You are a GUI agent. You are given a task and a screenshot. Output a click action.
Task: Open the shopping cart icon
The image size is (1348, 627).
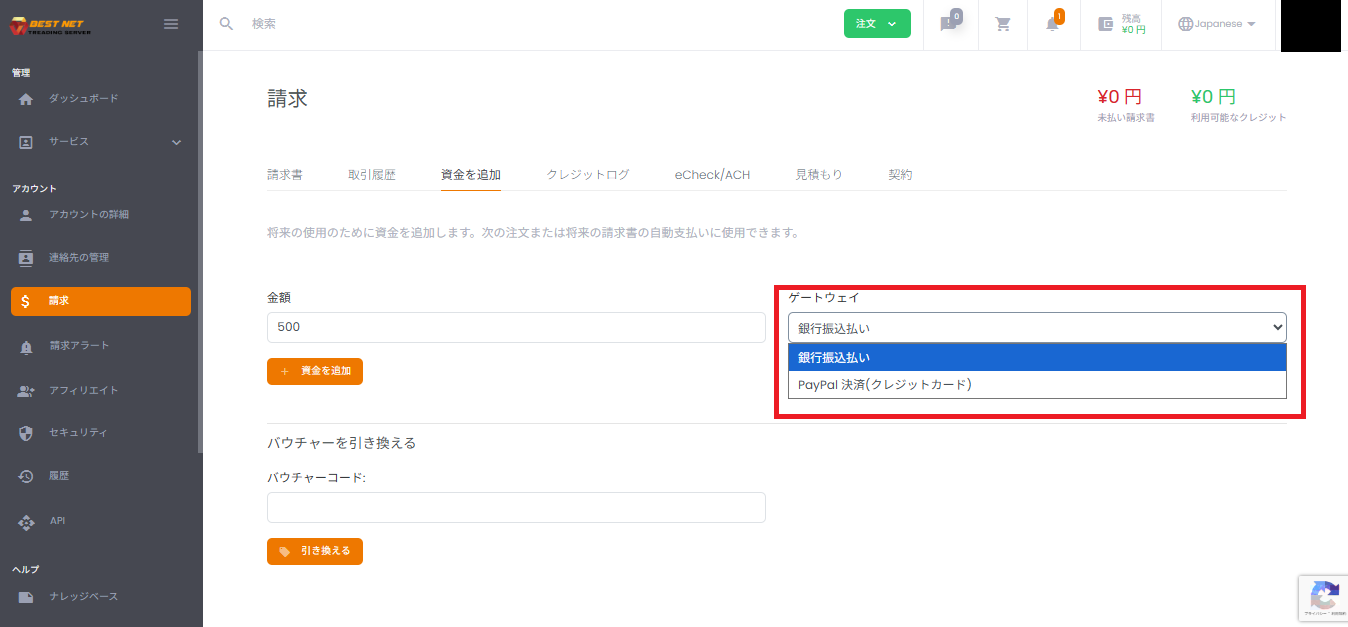point(1002,24)
